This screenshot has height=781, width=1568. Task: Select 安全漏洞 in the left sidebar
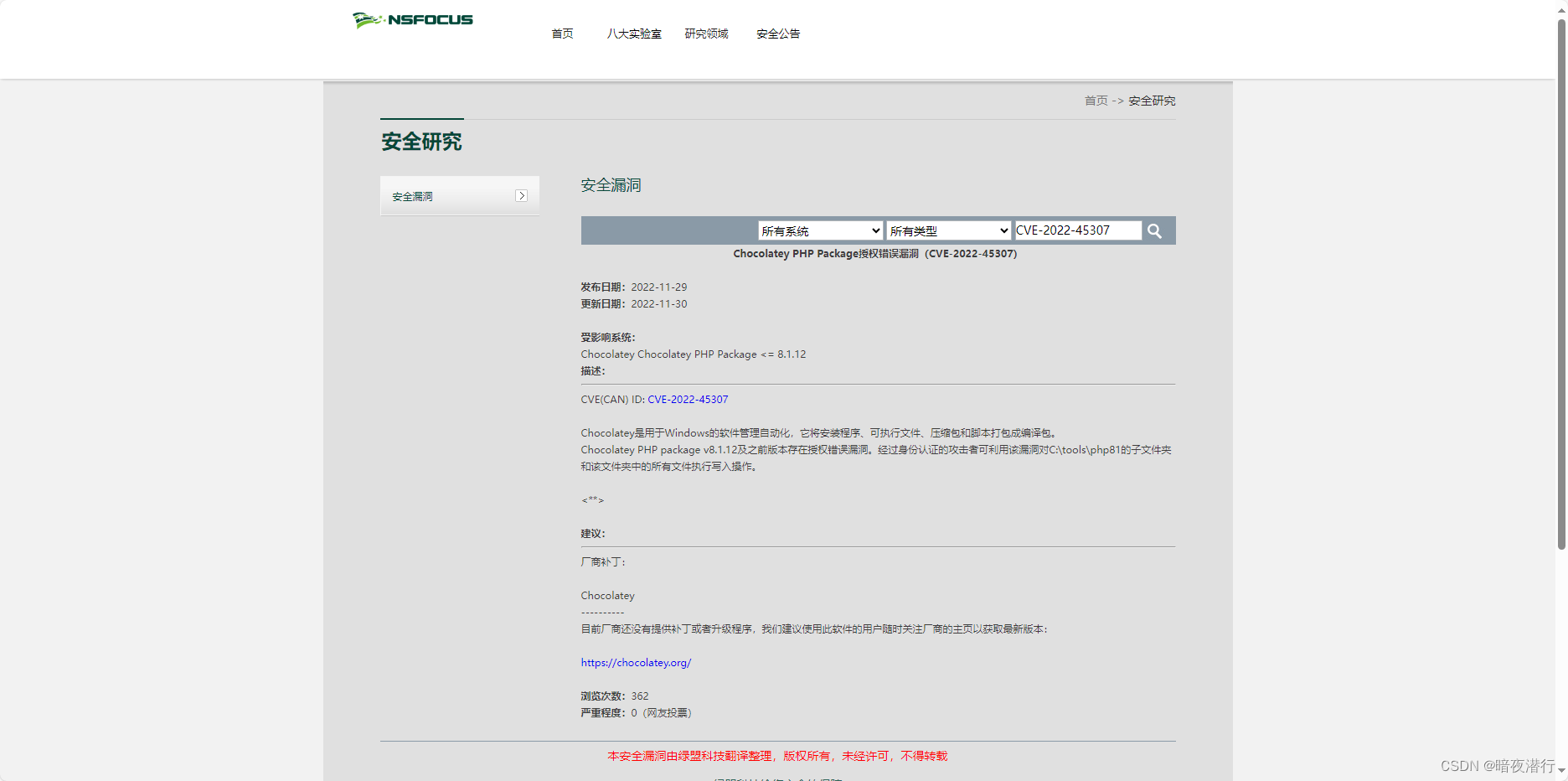460,196
